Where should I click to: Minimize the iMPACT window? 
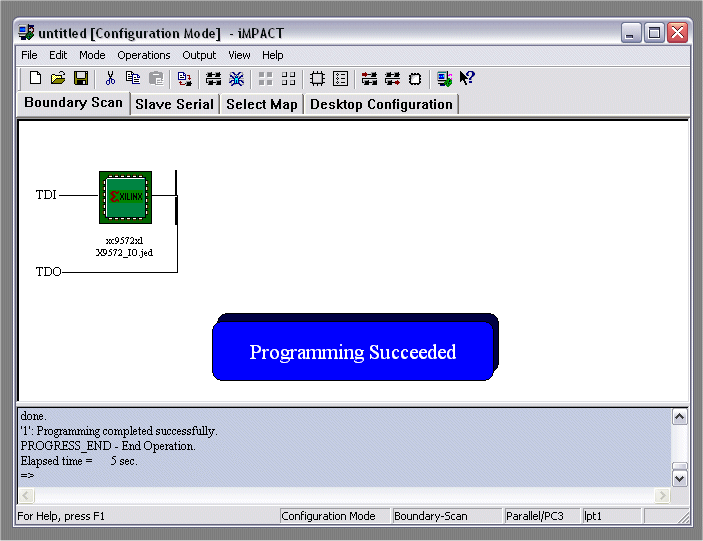(x=631, y=33)
